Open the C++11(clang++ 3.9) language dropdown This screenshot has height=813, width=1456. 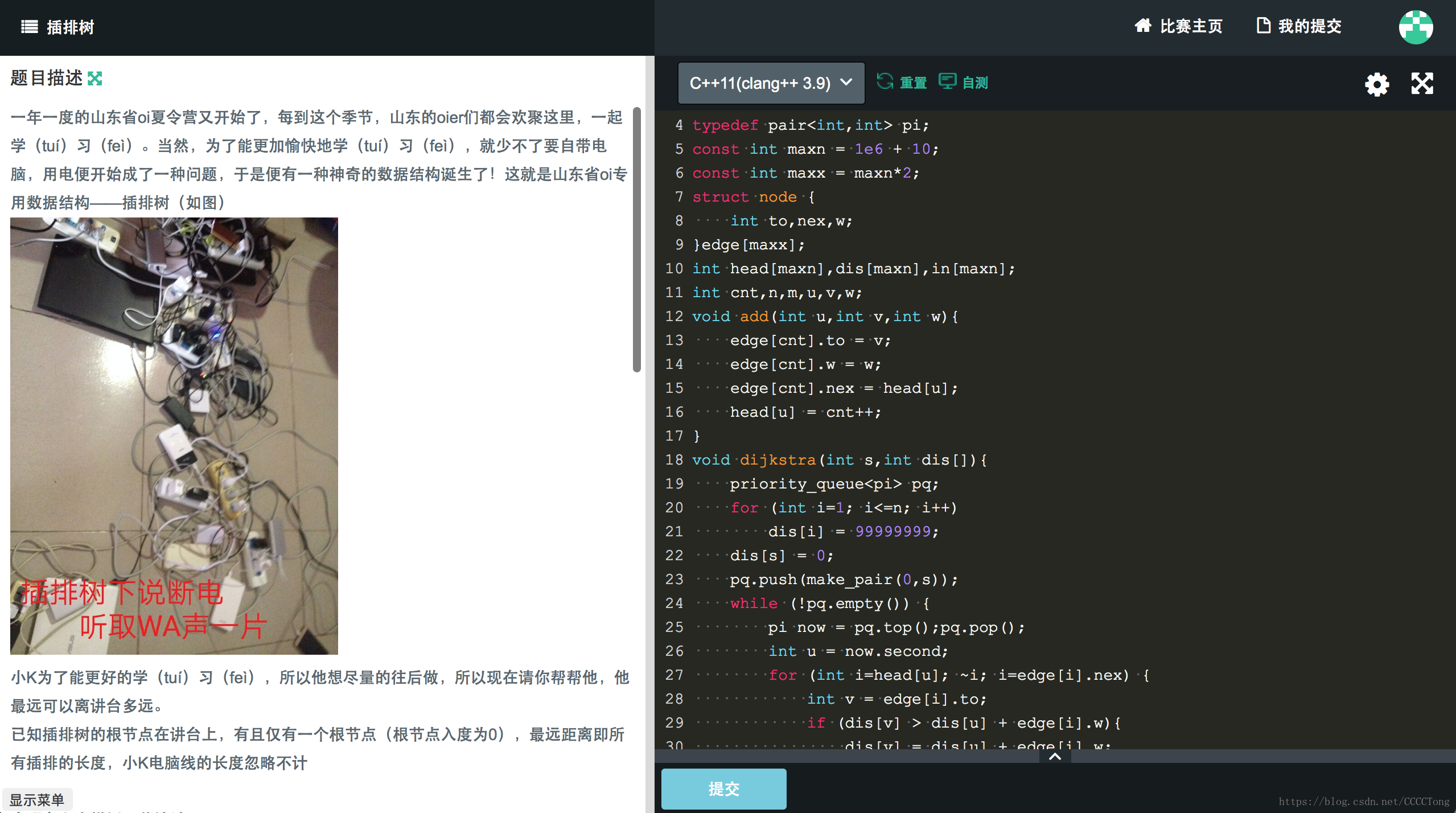(x=760, y=83)
